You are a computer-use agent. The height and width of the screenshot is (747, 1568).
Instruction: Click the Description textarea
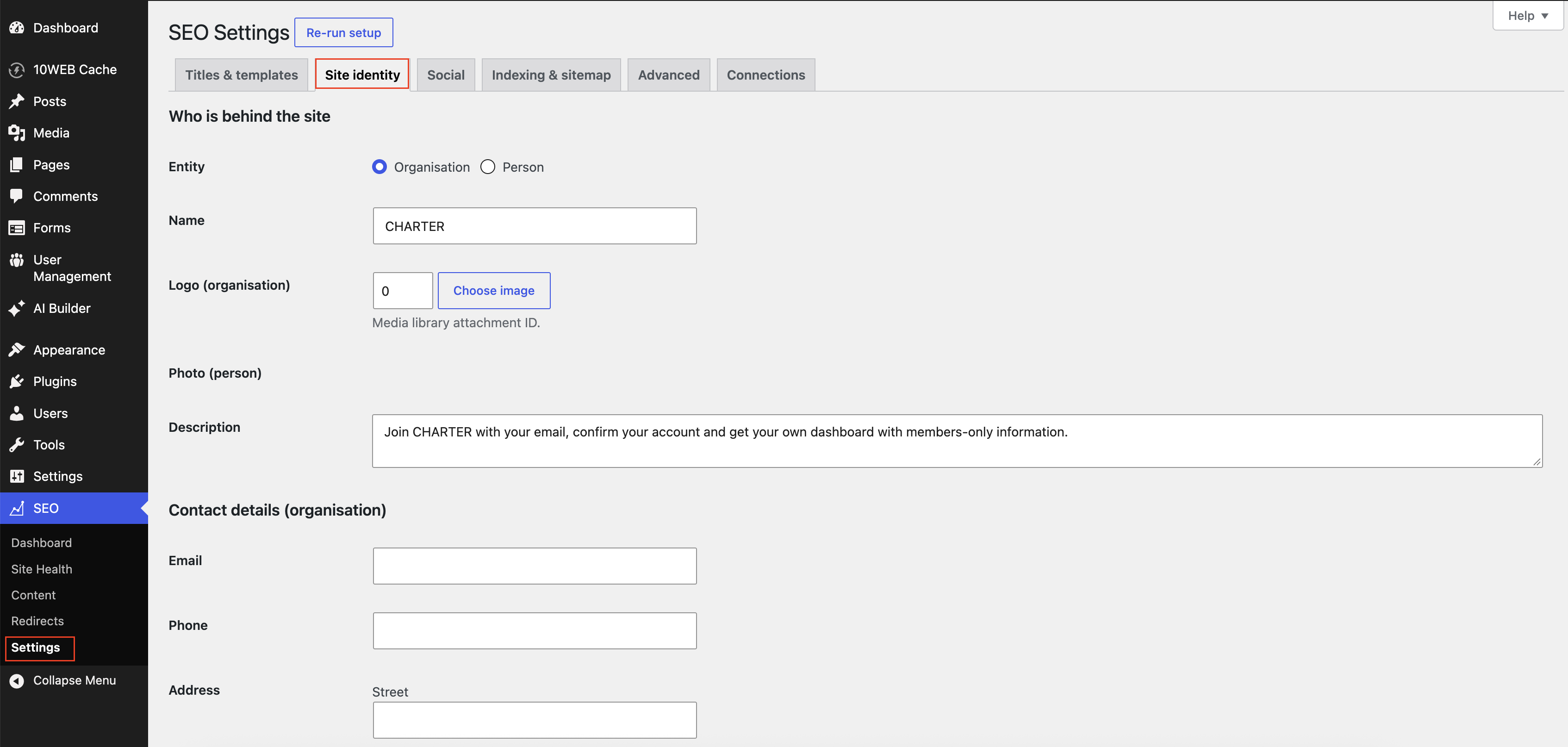[957, 441]
